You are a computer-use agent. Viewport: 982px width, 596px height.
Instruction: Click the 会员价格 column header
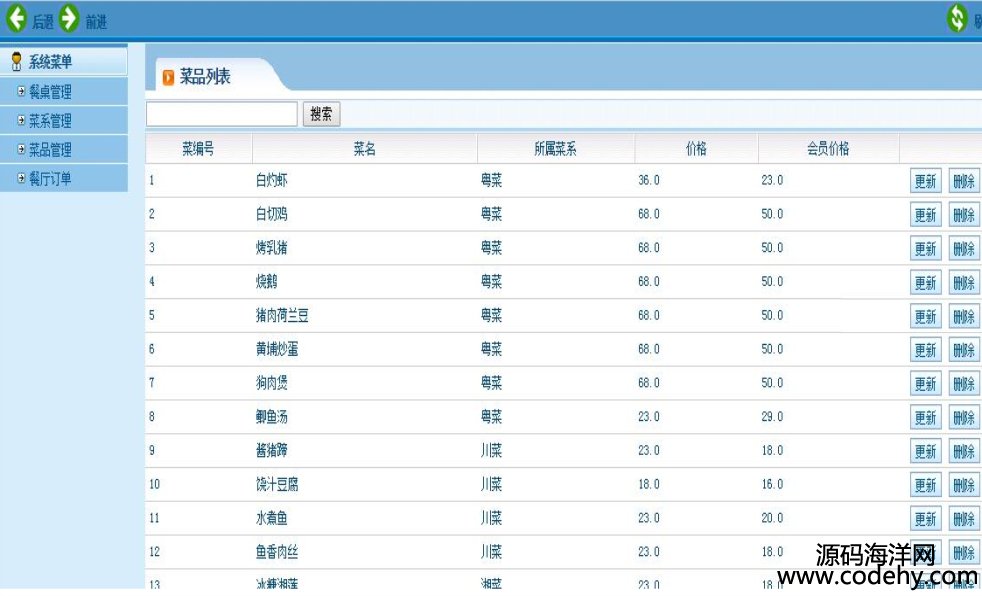[x=828, y=148]
